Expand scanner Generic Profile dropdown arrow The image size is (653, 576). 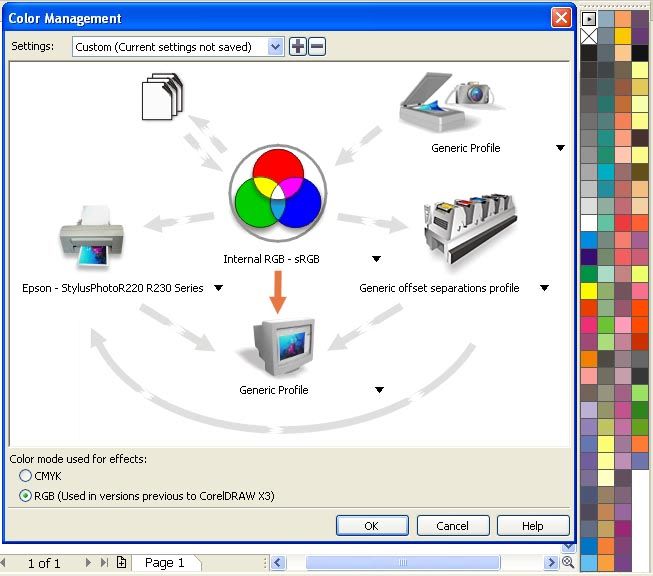click(561, 148)
